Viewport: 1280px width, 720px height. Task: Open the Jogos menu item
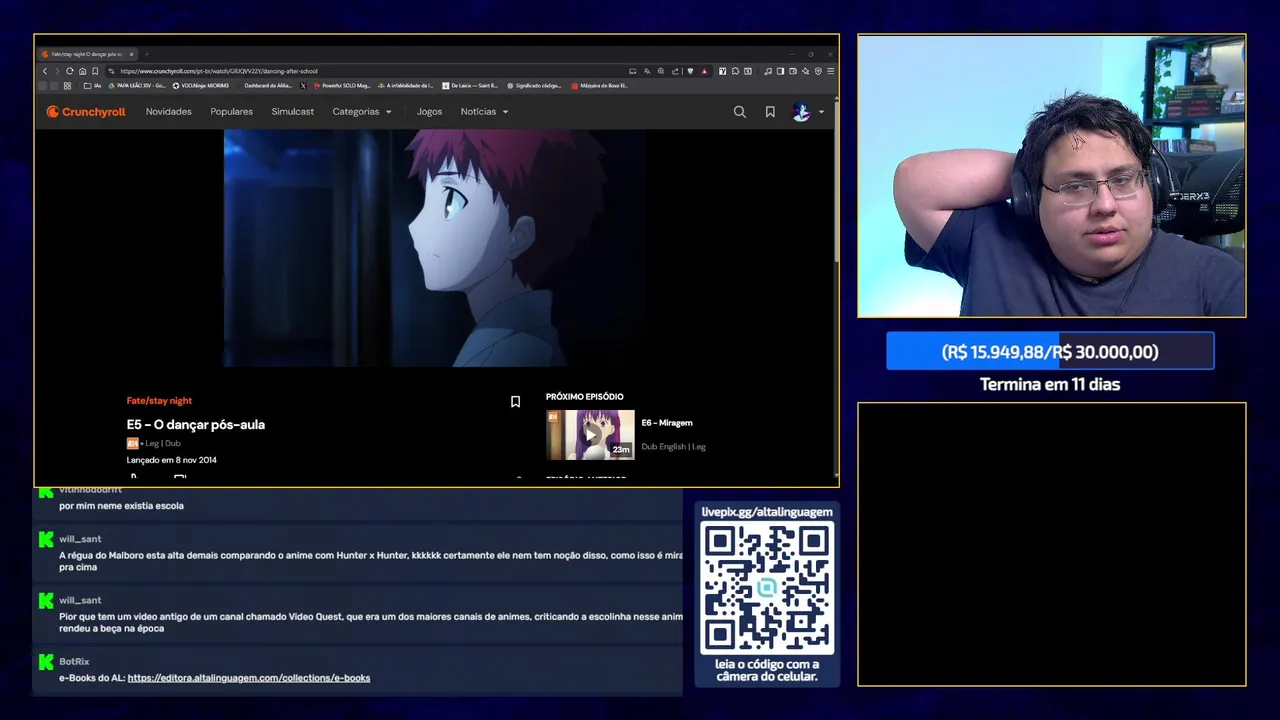click(x=430, y=112)
